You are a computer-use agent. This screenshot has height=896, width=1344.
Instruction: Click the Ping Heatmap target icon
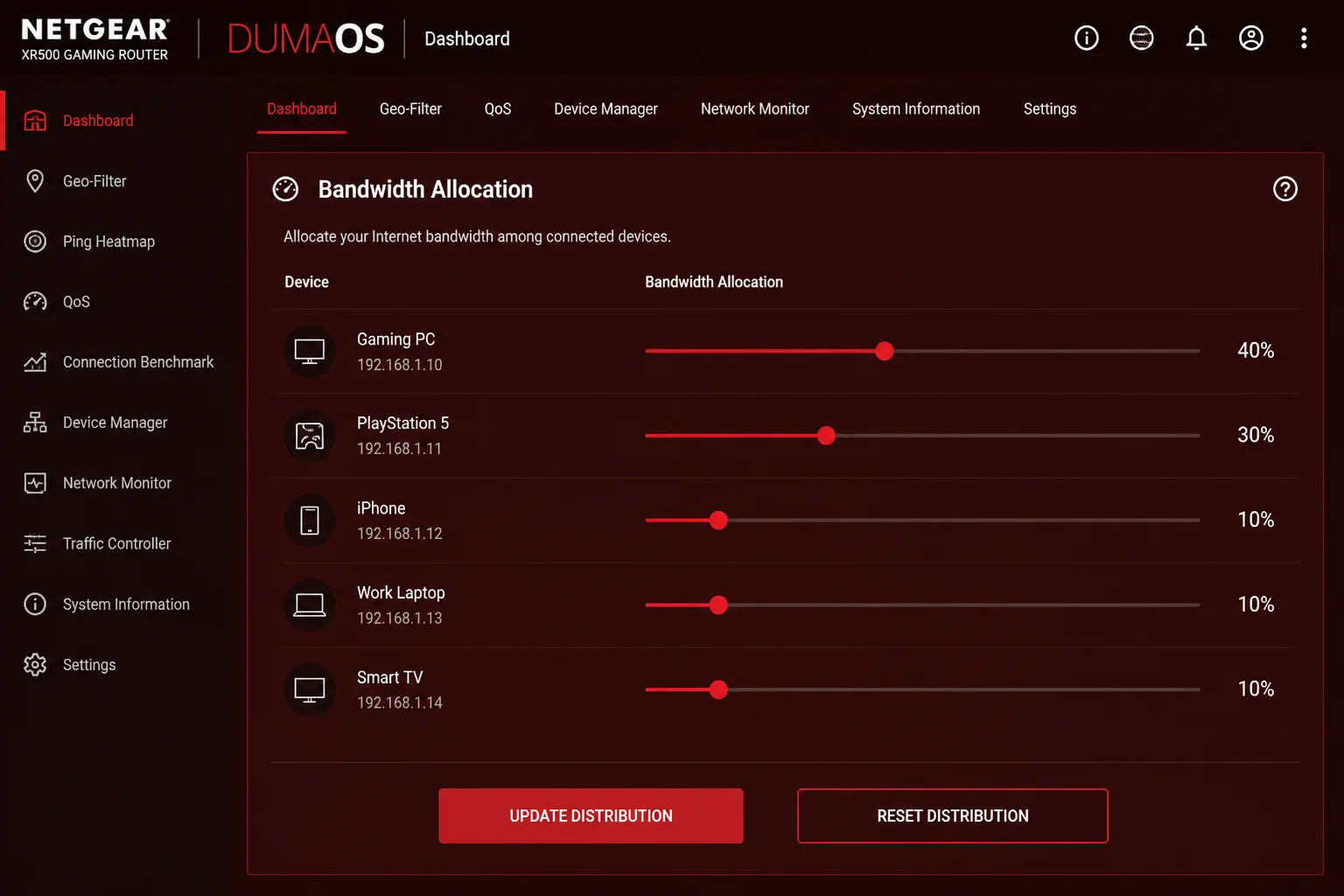(35, 241)
